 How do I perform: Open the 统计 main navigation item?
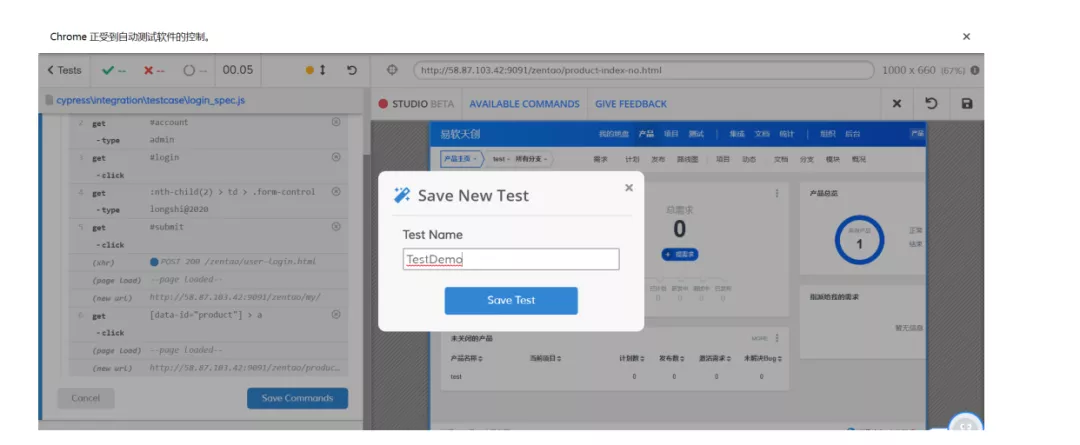(787, 134)
